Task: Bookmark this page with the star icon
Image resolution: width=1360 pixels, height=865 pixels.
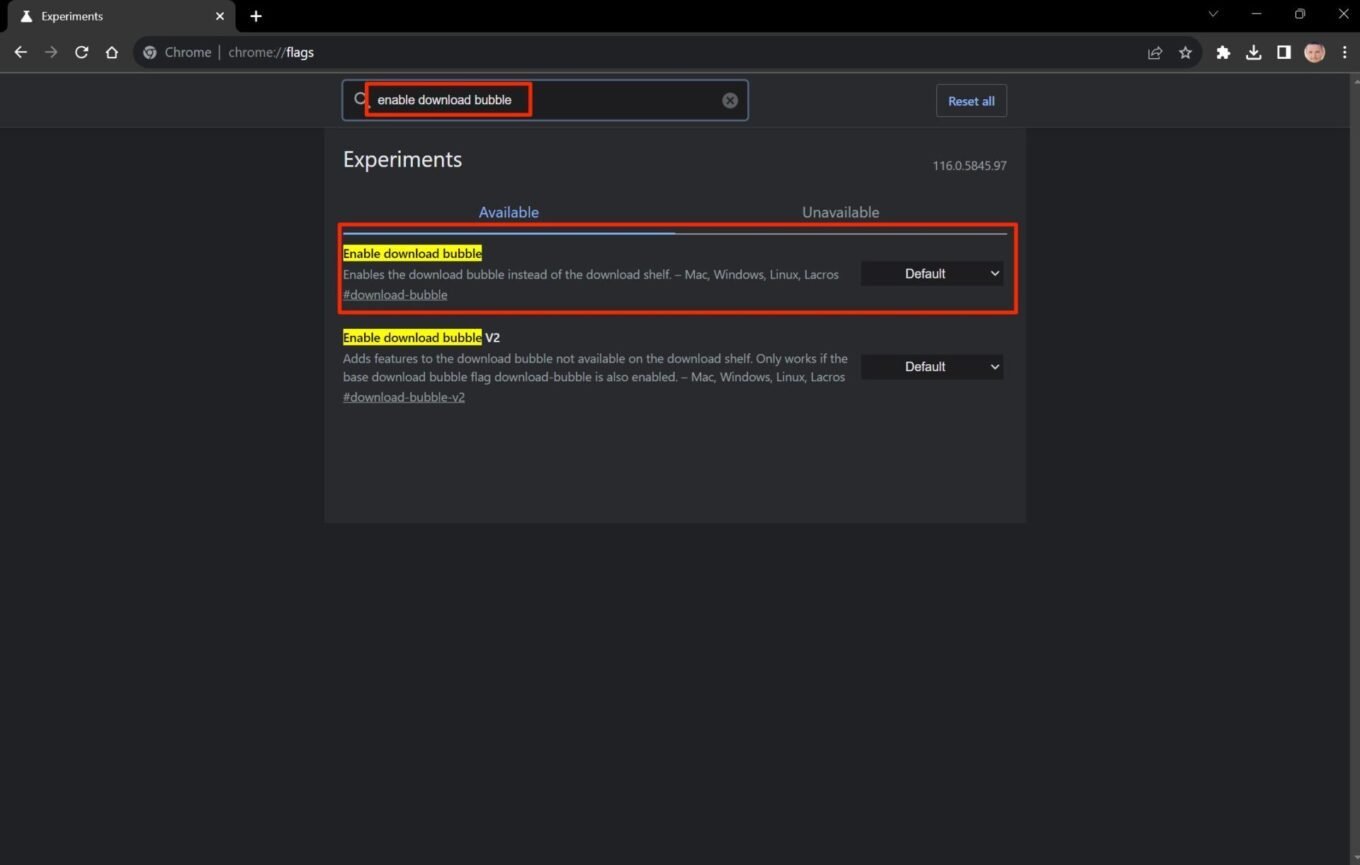Action: coord(1185,53)
